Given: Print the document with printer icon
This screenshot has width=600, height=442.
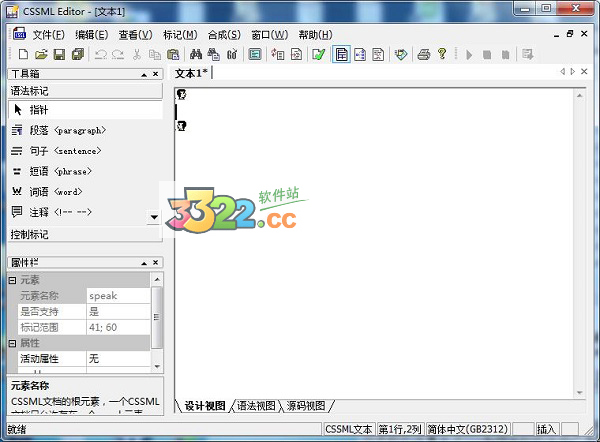Looking at the screenshot, I should pyautogui.click(x=424, y=54).
